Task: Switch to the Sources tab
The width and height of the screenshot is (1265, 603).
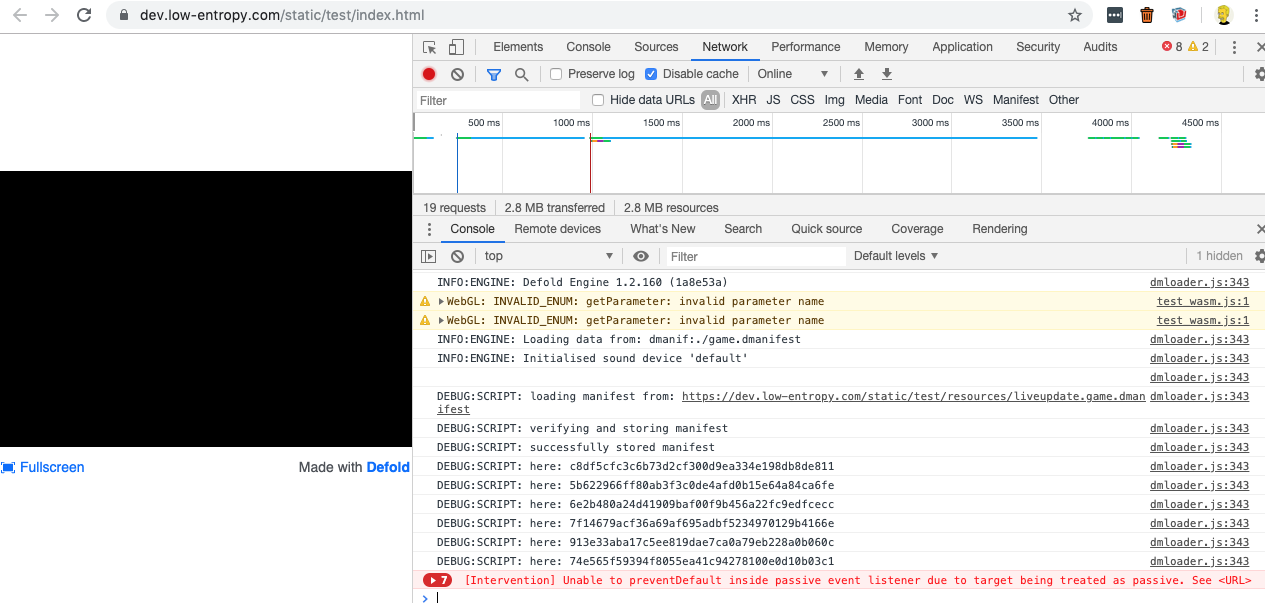Action: pos(656,47)
